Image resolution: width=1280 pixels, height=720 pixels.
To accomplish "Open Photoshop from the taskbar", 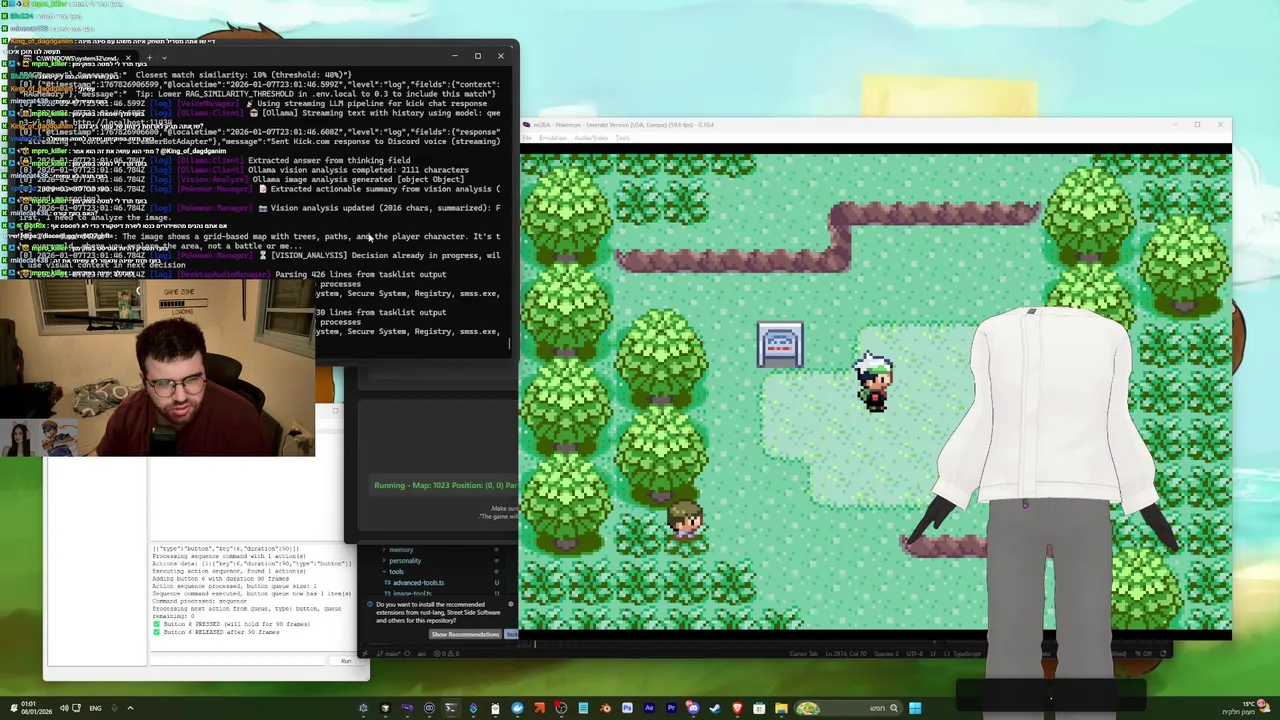I will [627, 708].
